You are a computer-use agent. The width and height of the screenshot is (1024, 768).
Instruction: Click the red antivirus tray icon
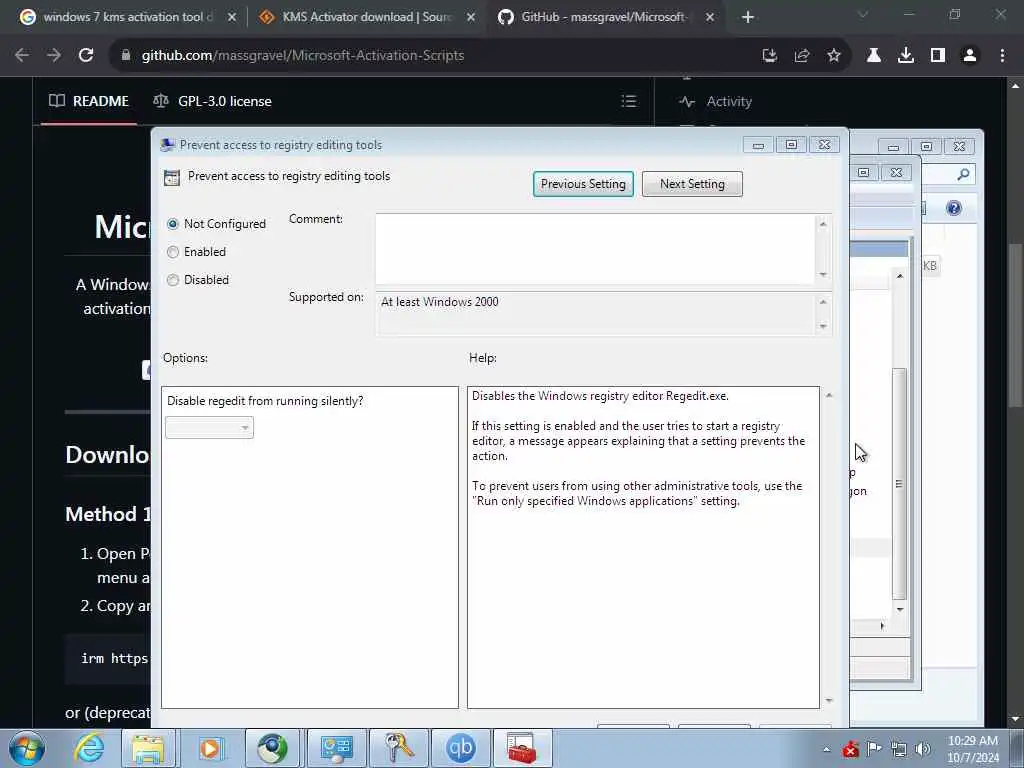point(850,749)
